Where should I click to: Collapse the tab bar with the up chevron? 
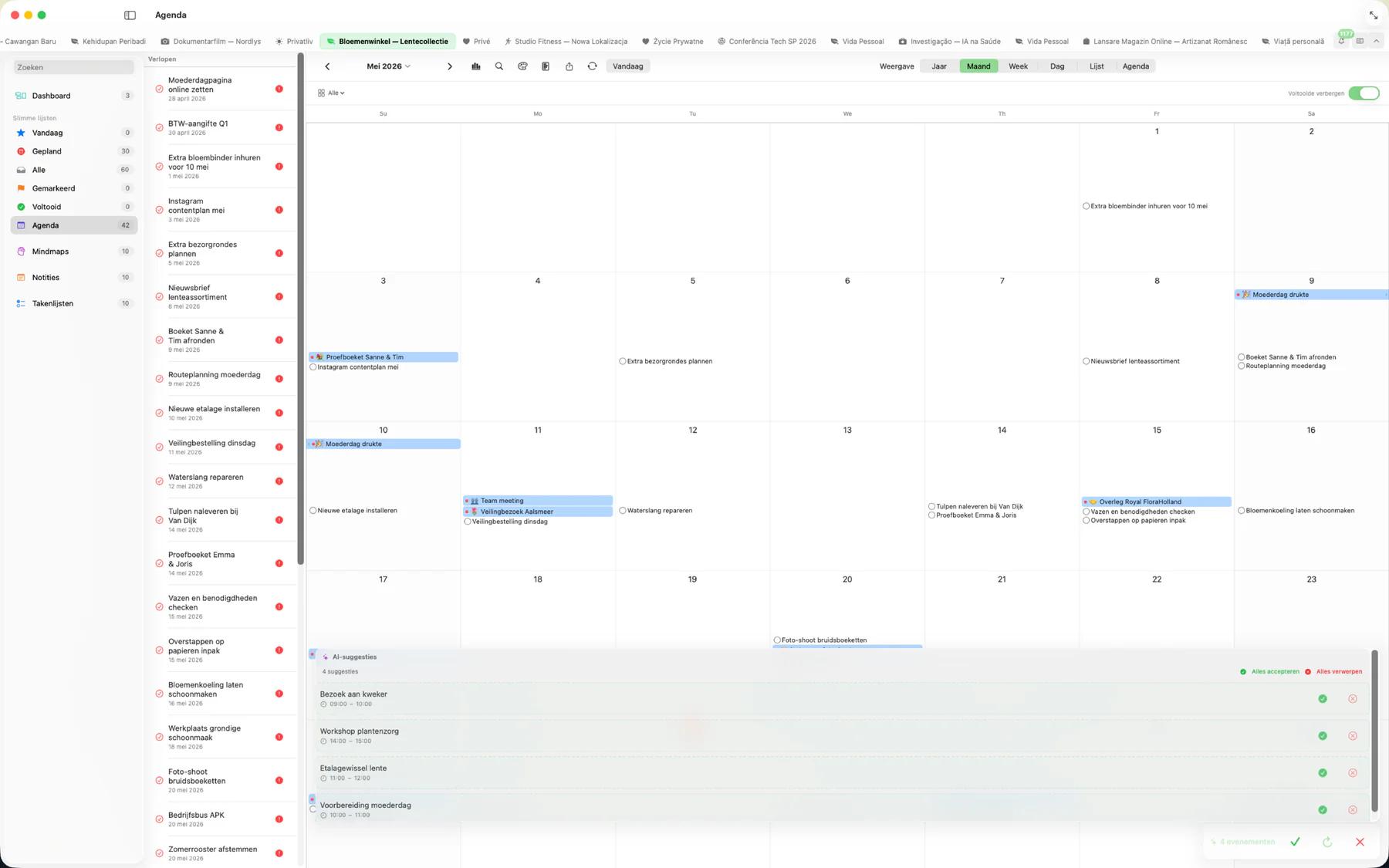(1376, 41)
